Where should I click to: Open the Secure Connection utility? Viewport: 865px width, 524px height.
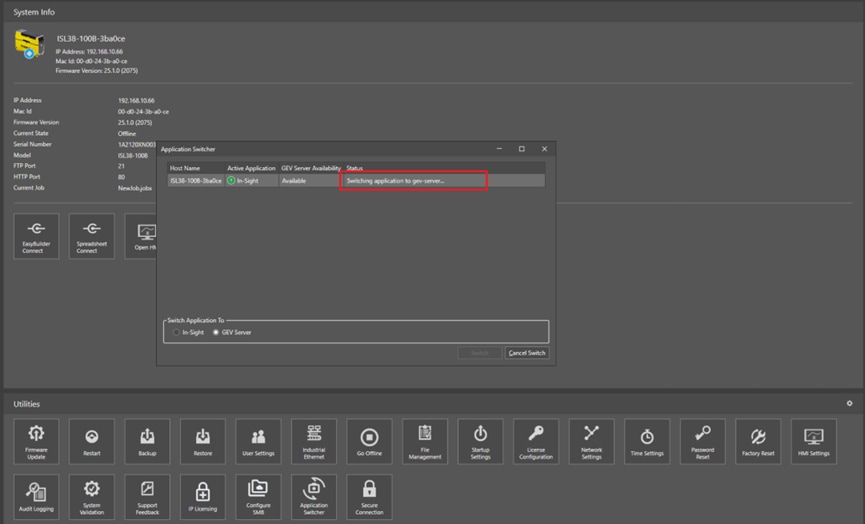(369, 497)
